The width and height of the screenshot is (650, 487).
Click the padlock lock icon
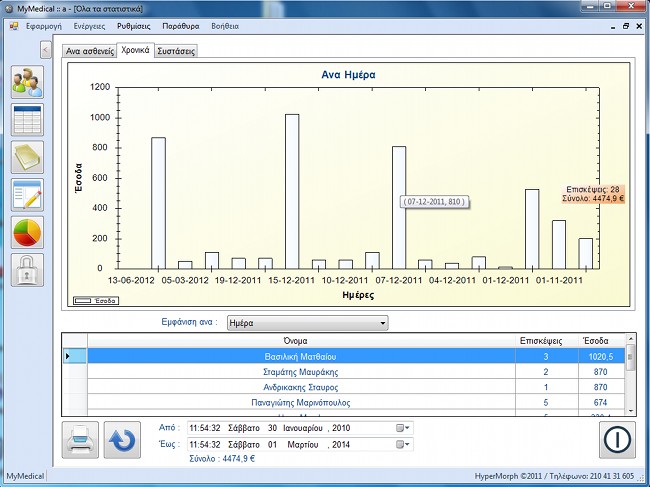(x=28, y=270)
